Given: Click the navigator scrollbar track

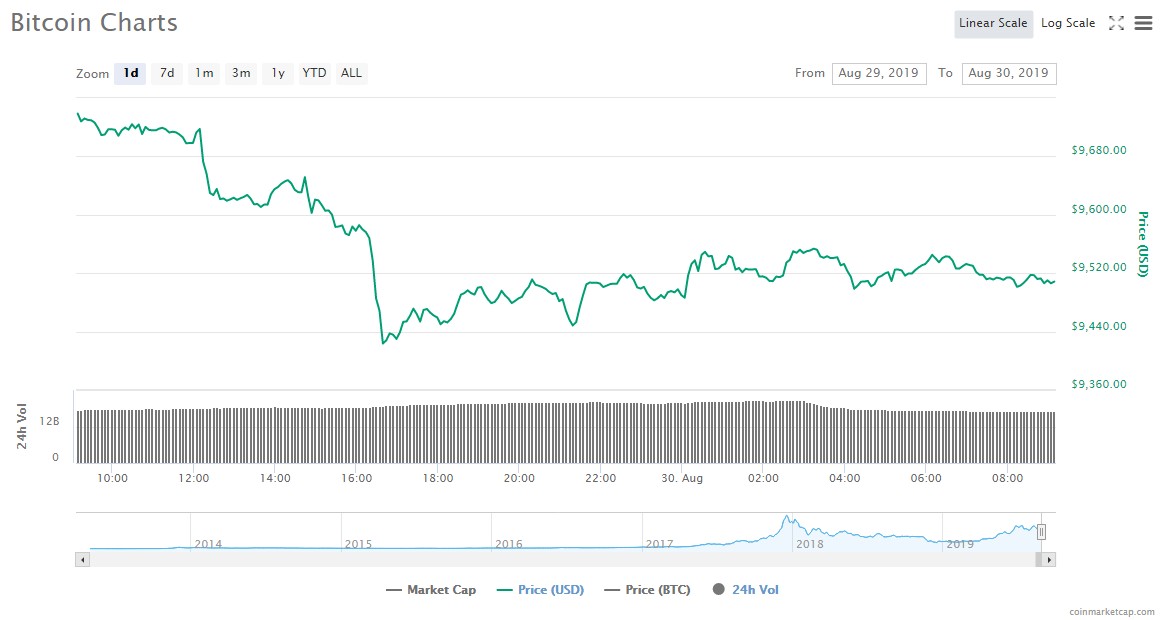Looking at the screenshot, I should 562,559.
